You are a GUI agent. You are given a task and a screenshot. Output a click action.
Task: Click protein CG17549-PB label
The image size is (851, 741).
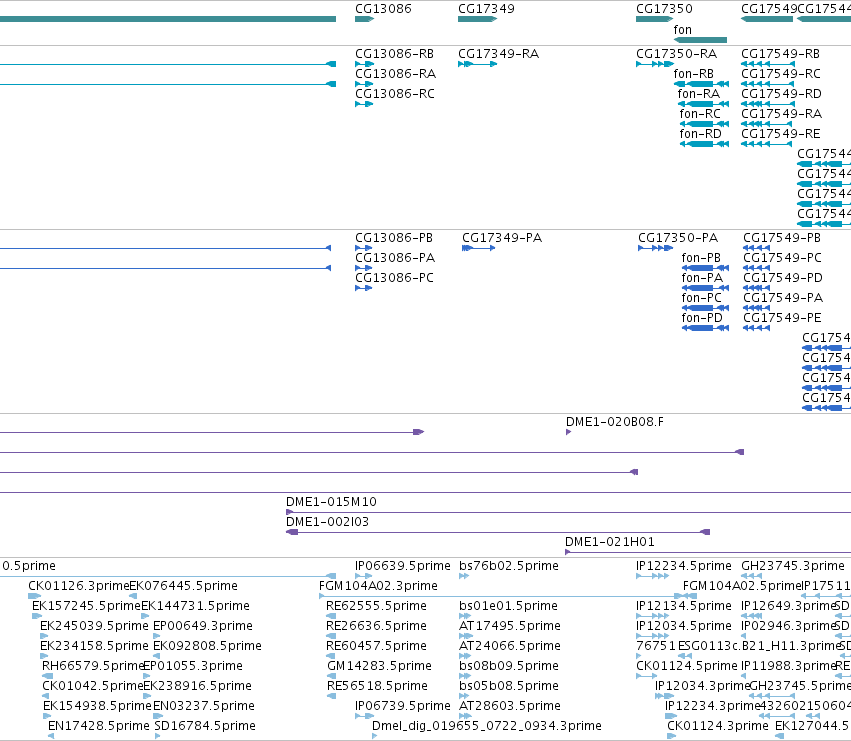(x=782, y=238)
